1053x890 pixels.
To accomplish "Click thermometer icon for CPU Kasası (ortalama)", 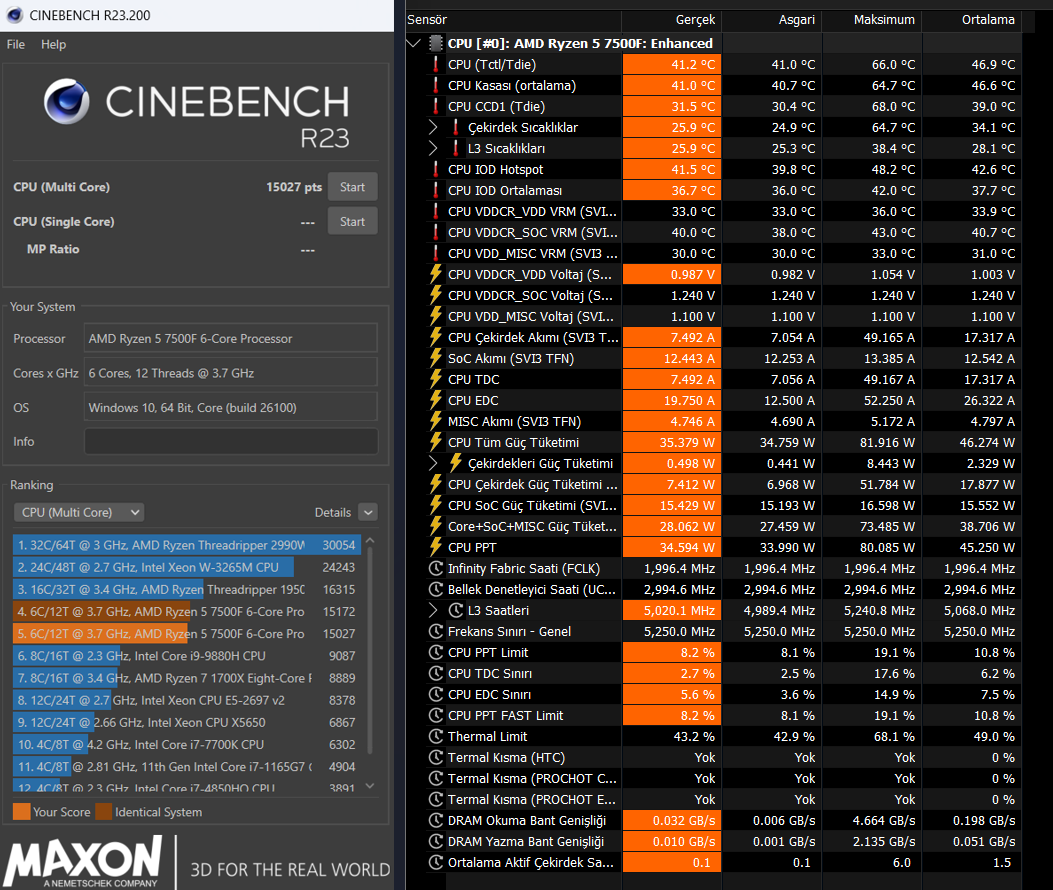I will (x=436, y=85).
